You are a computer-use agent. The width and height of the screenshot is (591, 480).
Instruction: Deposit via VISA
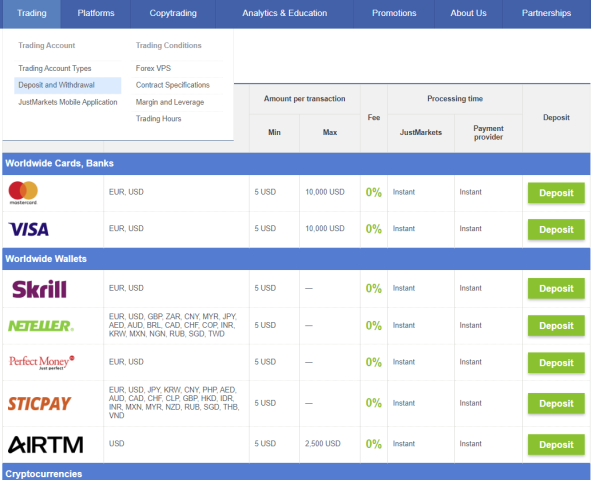click(556, 229)
